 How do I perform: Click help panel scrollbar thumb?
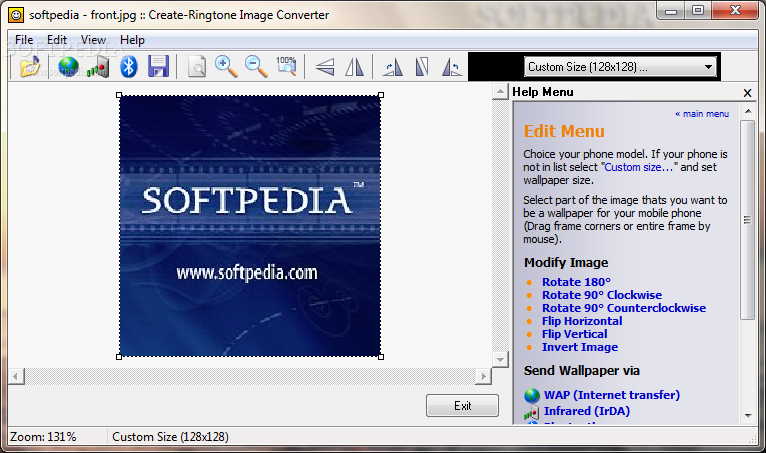pos(748,220)
